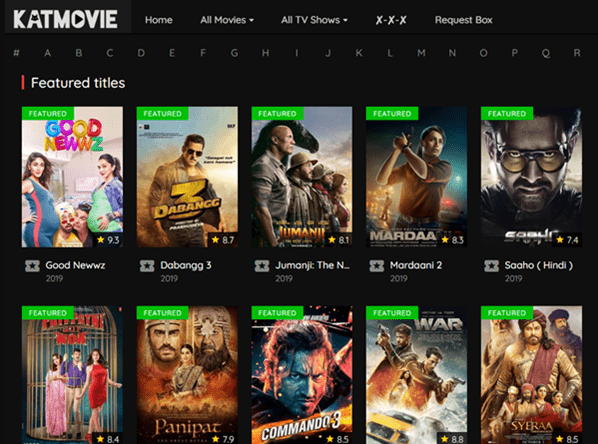Filter titles by letter O
598x444 pixels.
(x=484, y=53)
